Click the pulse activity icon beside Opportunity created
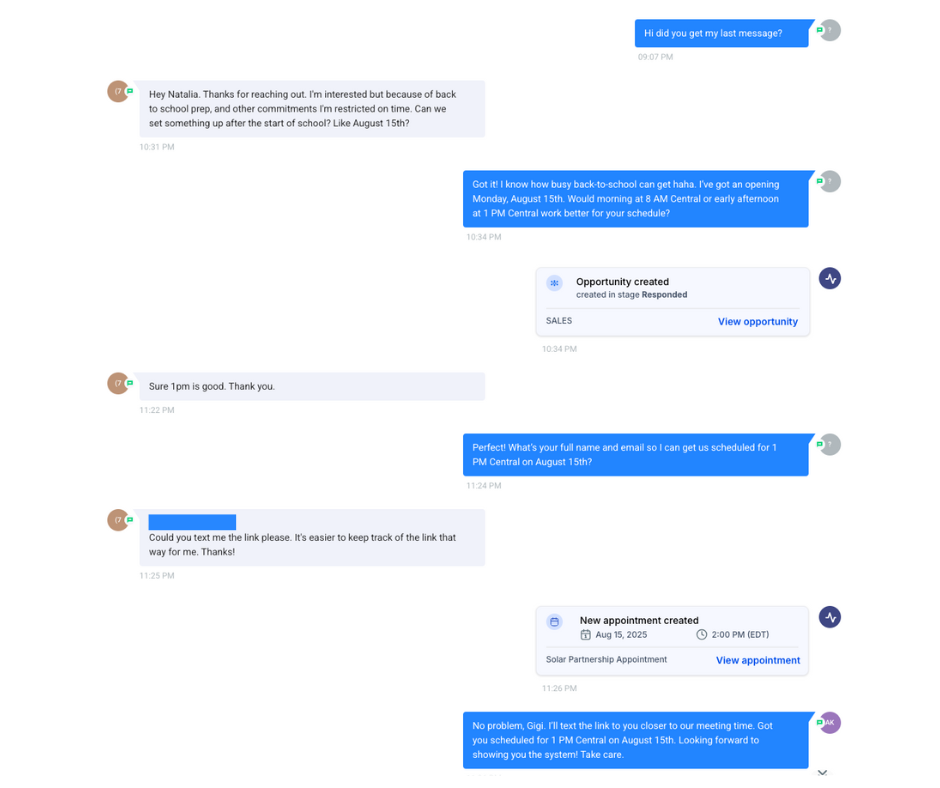 tap(829, 278)
